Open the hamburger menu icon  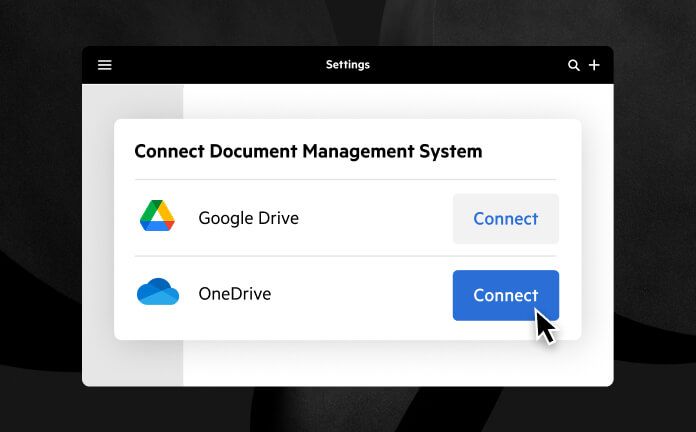(105, 65)
